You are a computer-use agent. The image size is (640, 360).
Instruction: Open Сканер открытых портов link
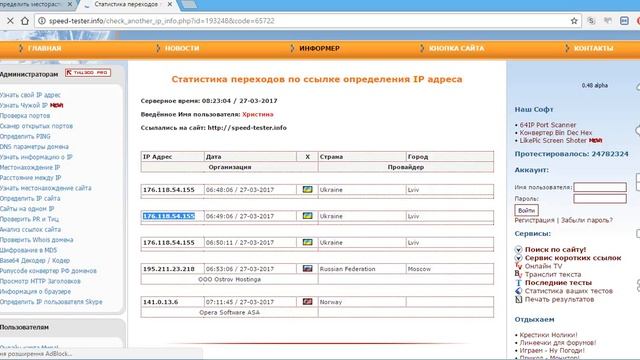(x=36, y=126)
